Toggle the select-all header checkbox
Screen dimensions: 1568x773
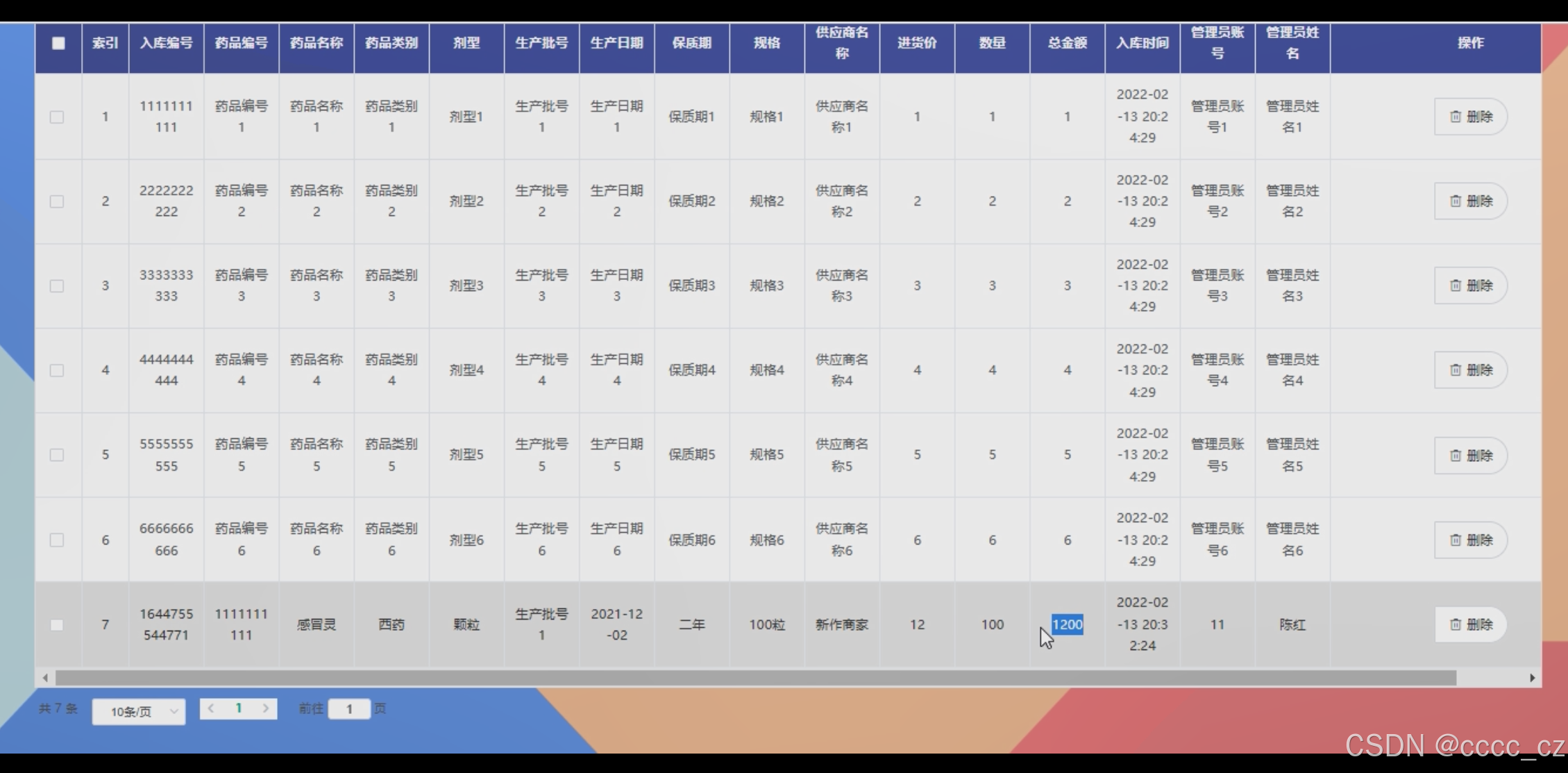pyautogui.click(x=58, y=43)
